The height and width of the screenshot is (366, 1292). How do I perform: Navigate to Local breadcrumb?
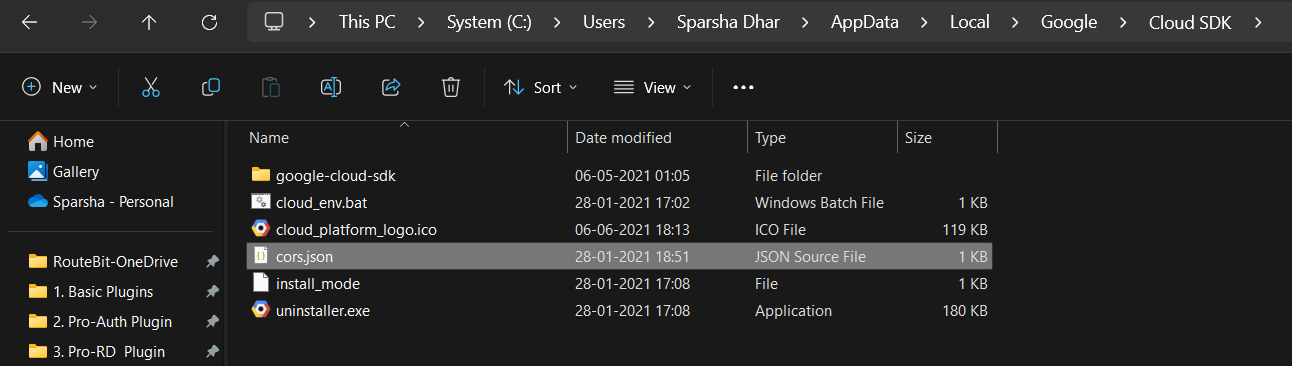click(x=971, y=21)
